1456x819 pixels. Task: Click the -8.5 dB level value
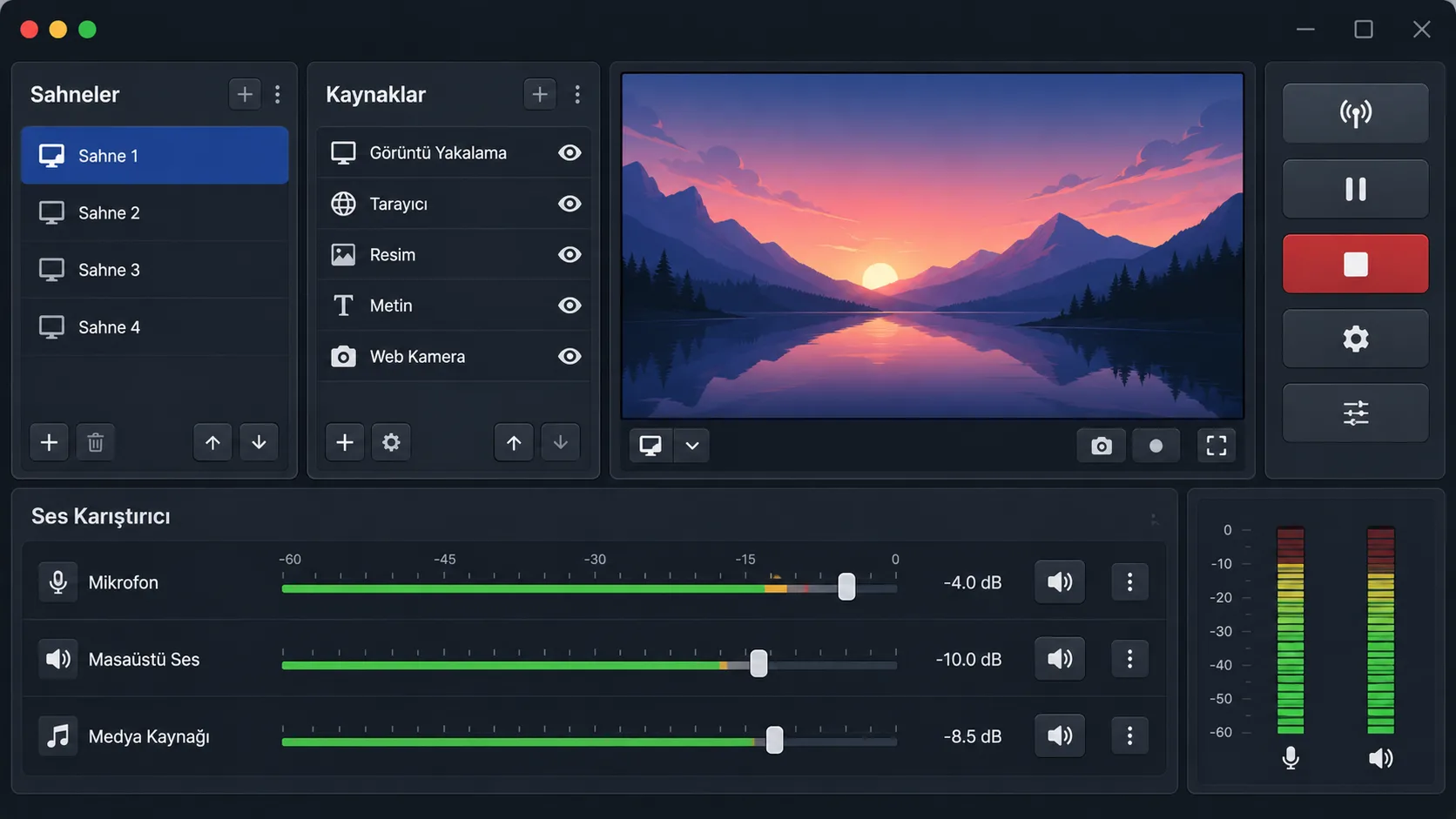coord(972,736)
